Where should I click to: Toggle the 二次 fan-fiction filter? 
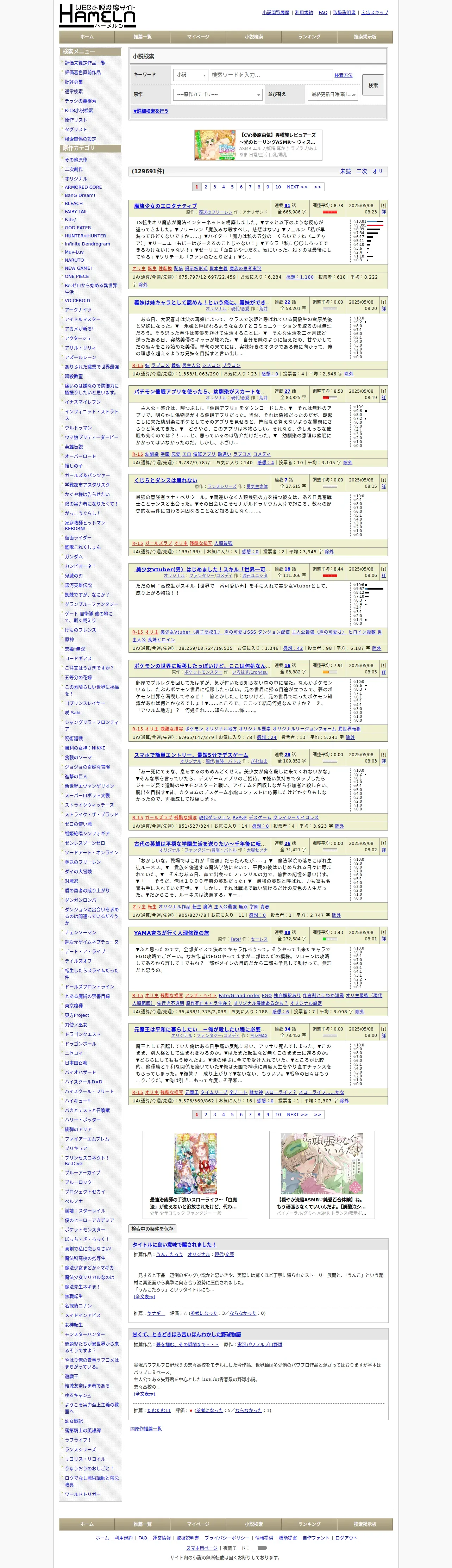pos(362,171)
